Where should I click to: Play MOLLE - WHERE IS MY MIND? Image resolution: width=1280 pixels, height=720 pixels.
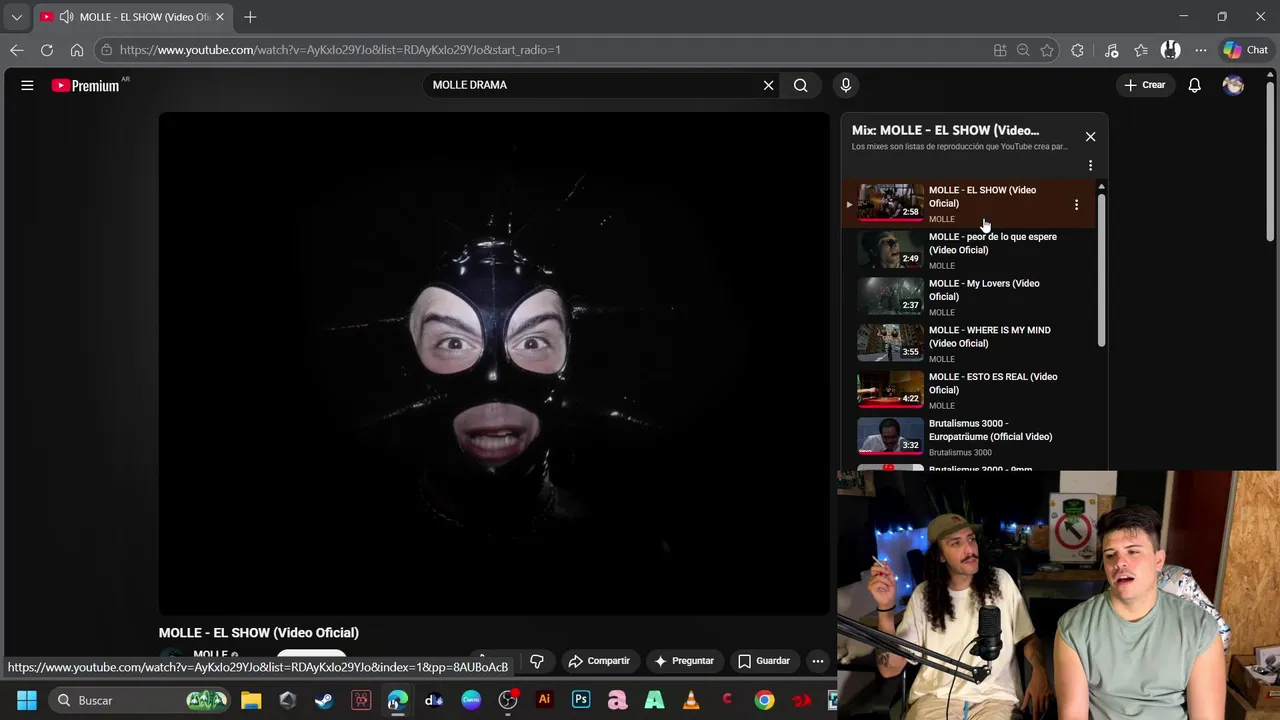(x=989, y=337)
